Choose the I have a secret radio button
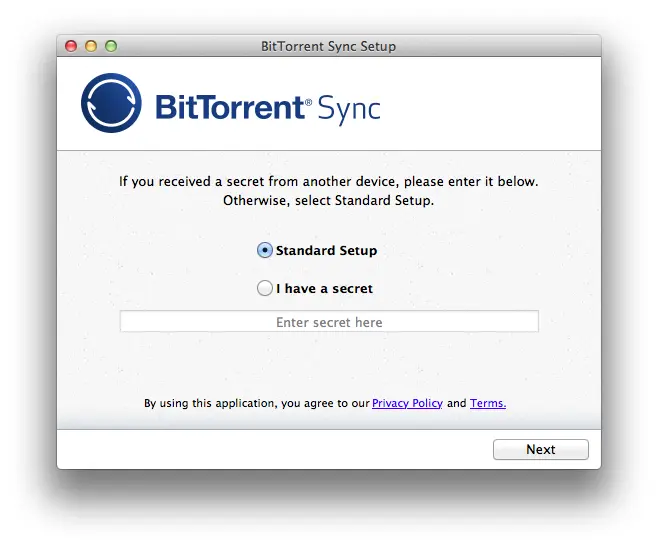 pos(265,288)
